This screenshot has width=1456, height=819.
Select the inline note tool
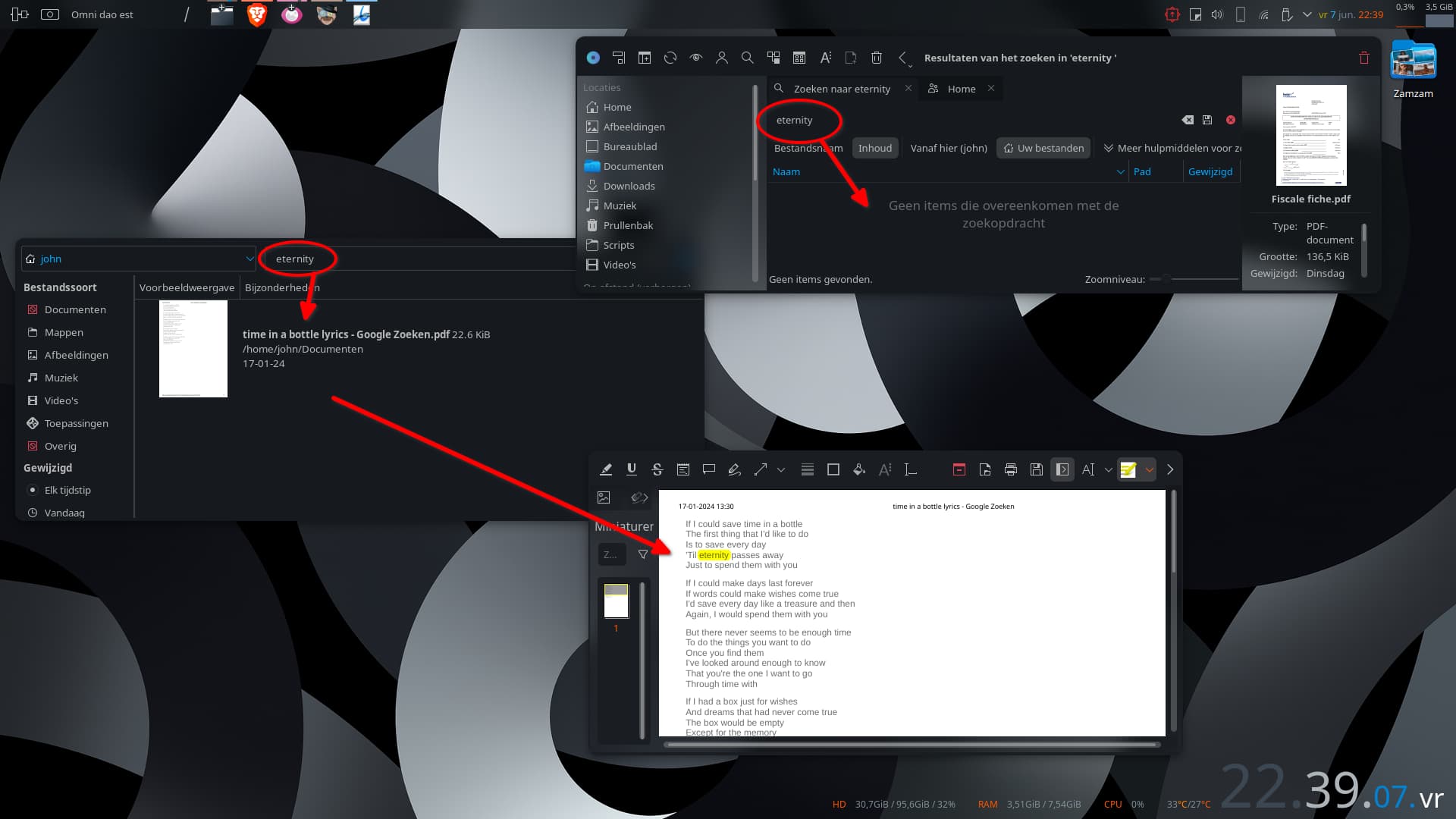(683, 469)
